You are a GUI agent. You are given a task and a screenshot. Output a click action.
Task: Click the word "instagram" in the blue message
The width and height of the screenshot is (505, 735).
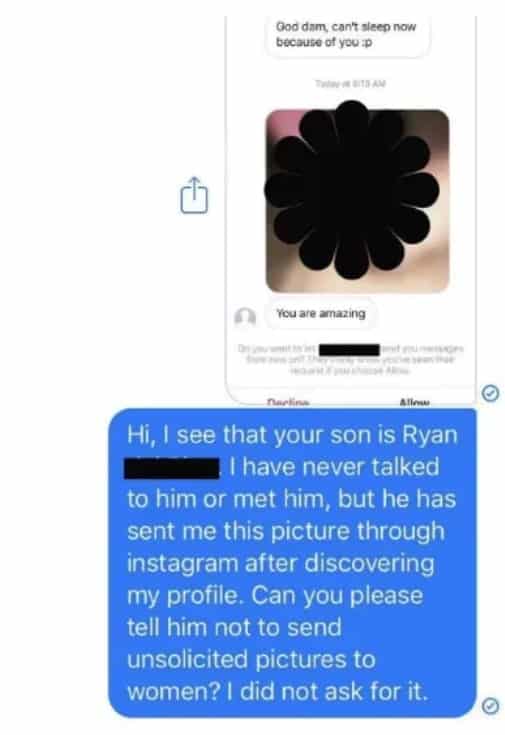click(182, 564)
